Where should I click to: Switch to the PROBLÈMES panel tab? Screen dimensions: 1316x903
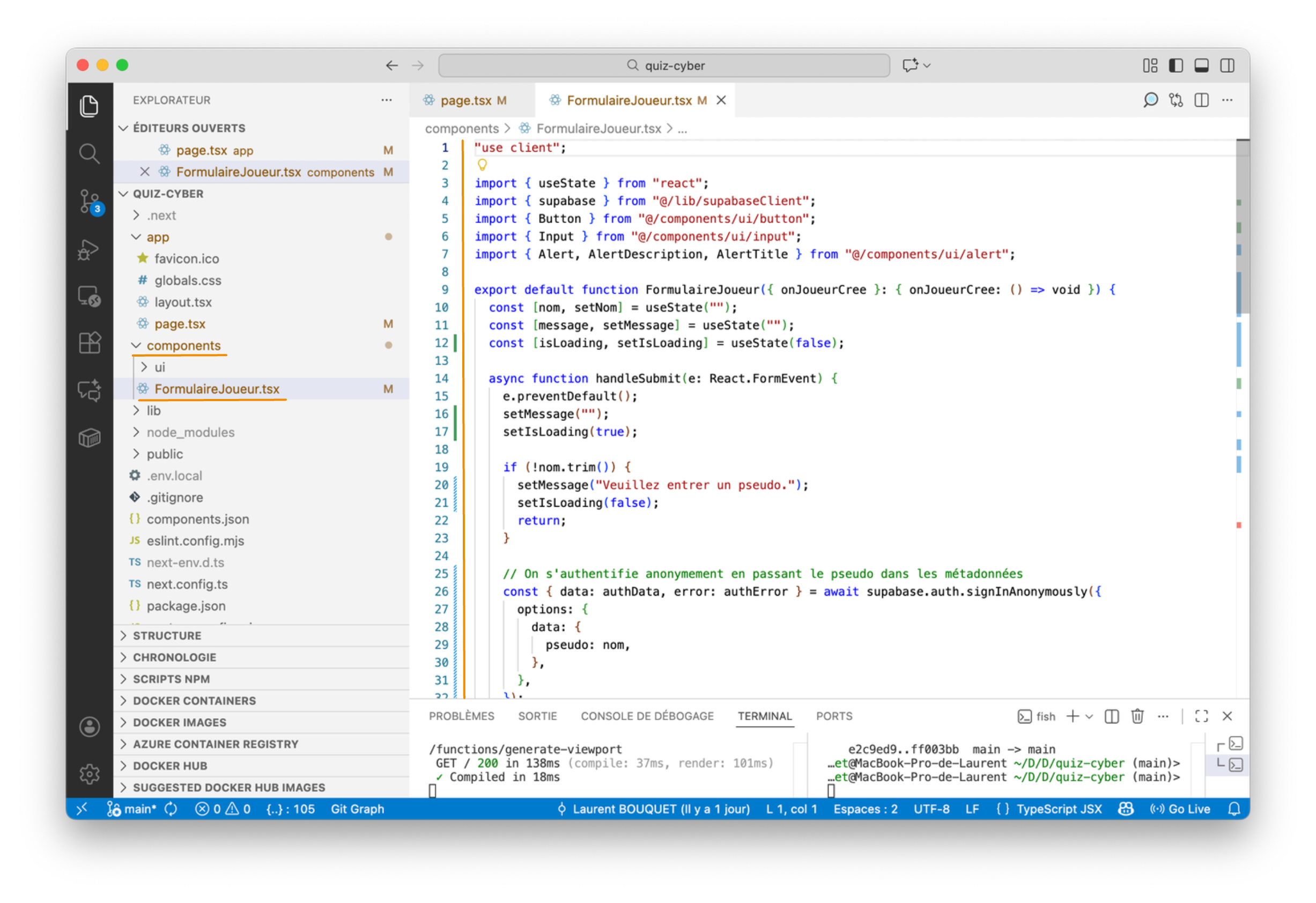[x=461, y=716]
